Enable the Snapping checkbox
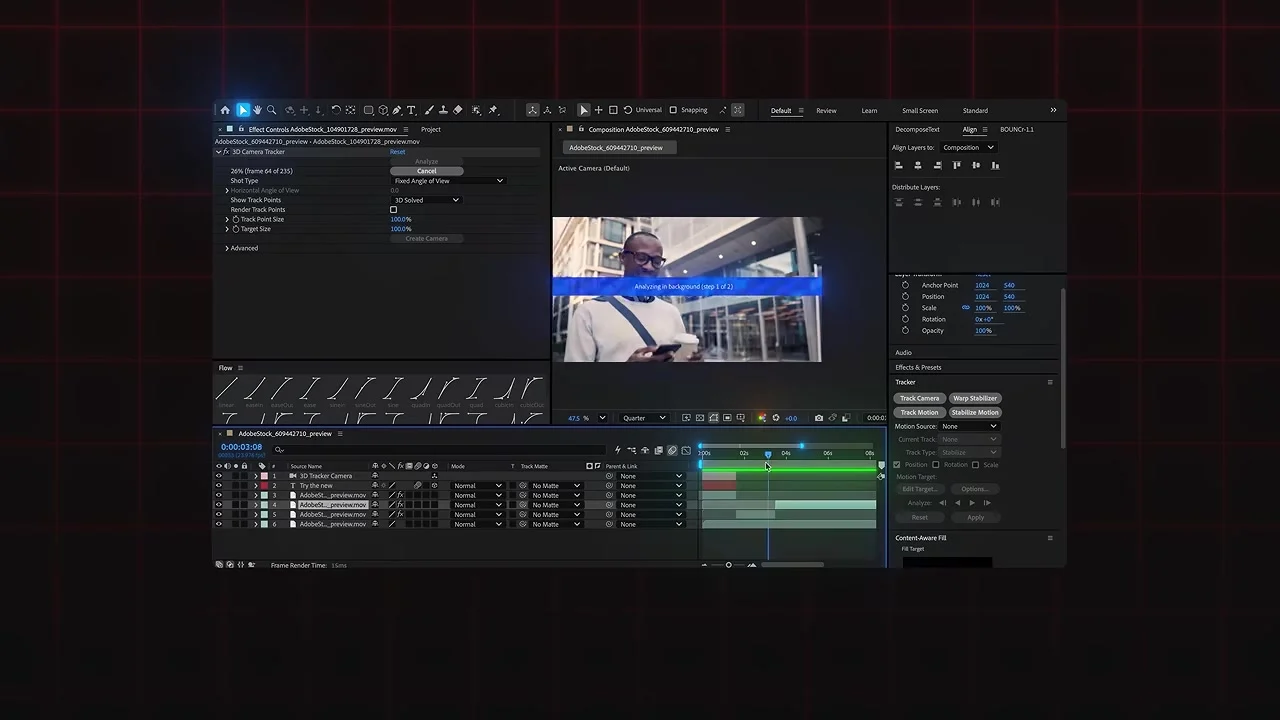Image resolution: width=1280 pixels, height=720 pixels. 673,110
